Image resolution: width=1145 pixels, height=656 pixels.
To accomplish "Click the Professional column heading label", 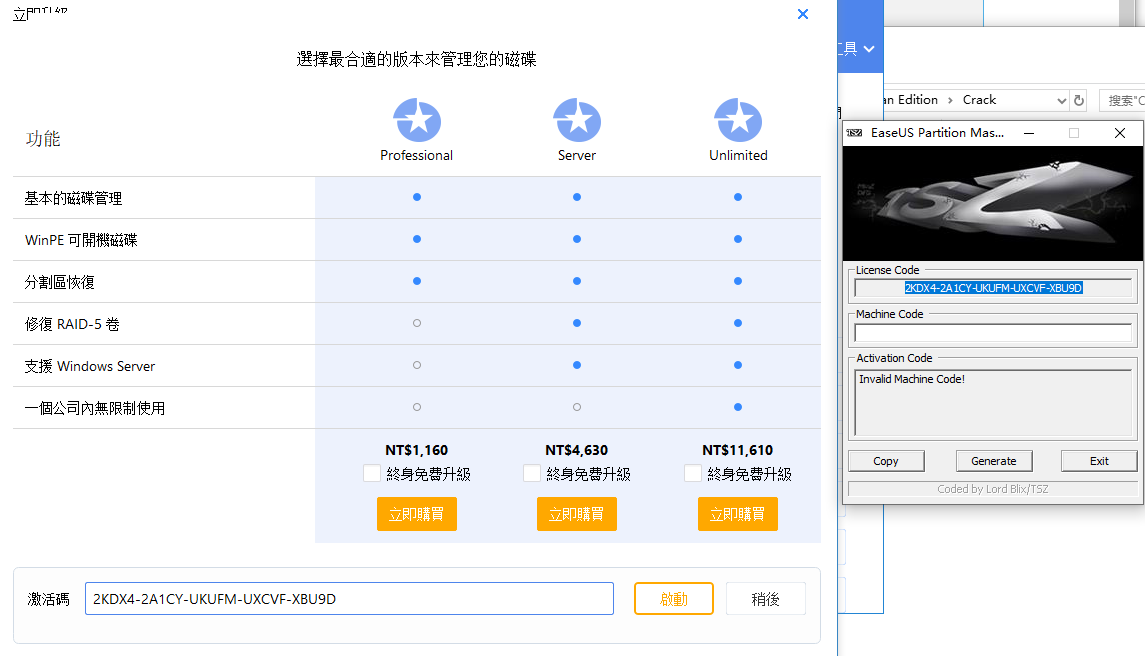I will point(416,156).
